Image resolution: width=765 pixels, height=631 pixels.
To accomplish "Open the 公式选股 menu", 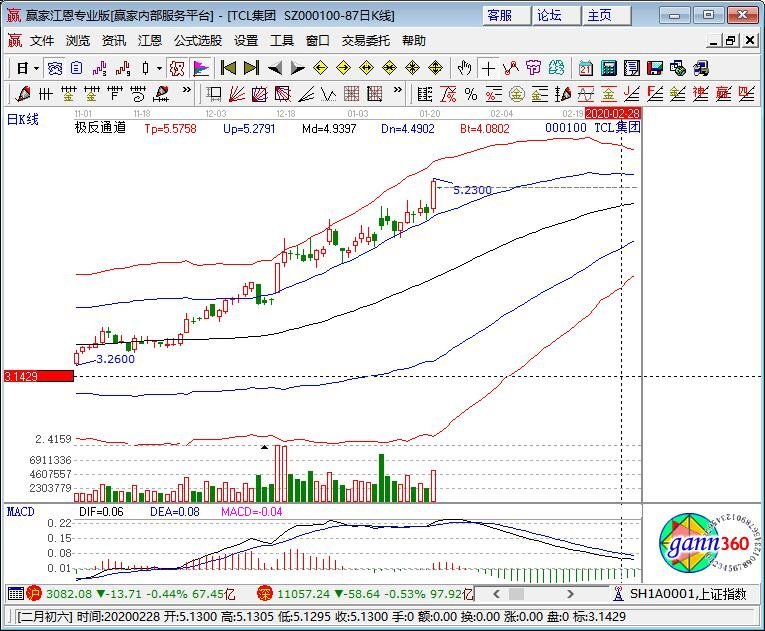I will point(198,41).
